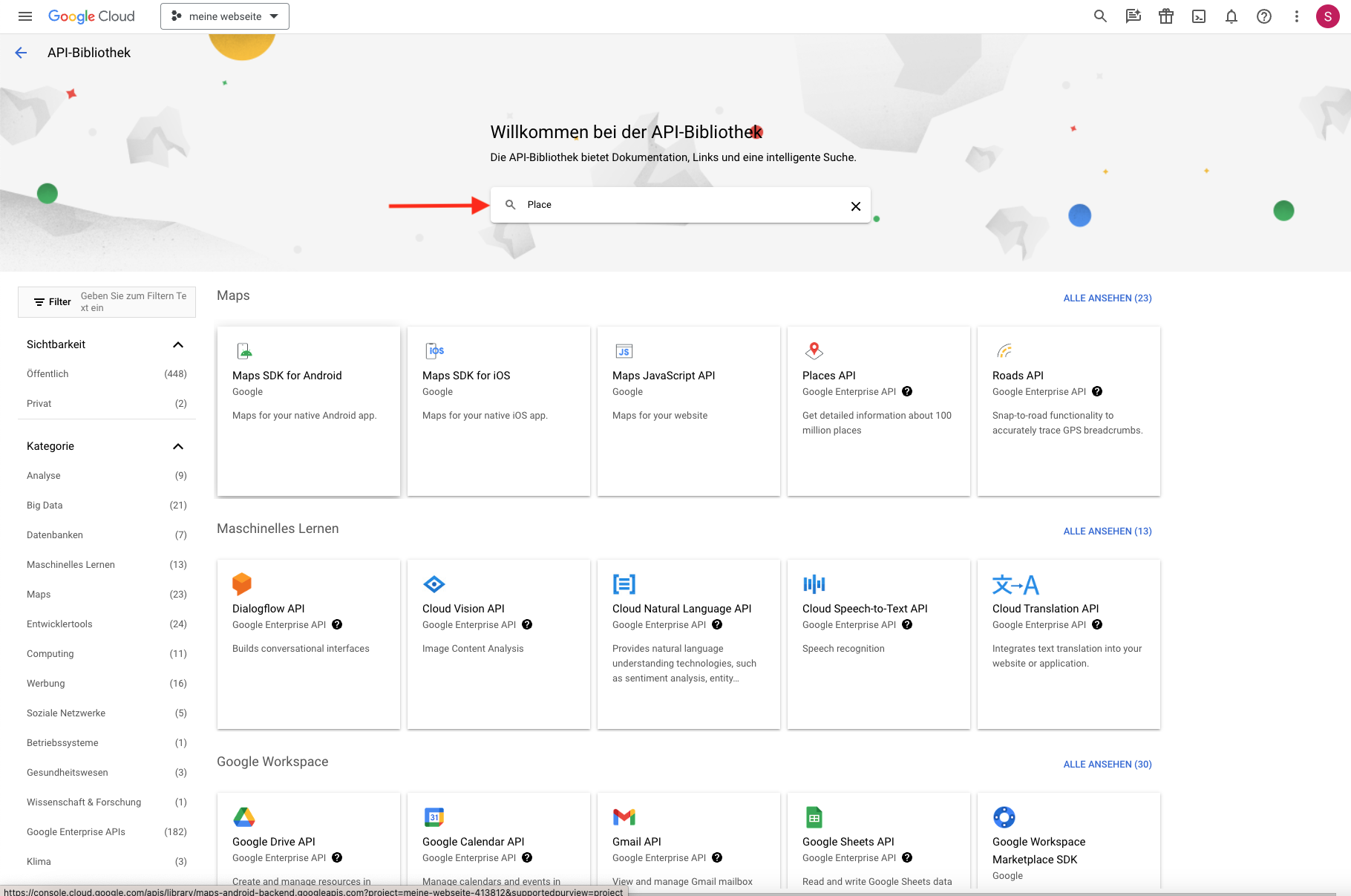Image resolution: width=1351 pixels, height=896 pixels.
Task: Click the Google Drive API icon
Action: pyautogui.click(x=244, y=817)
